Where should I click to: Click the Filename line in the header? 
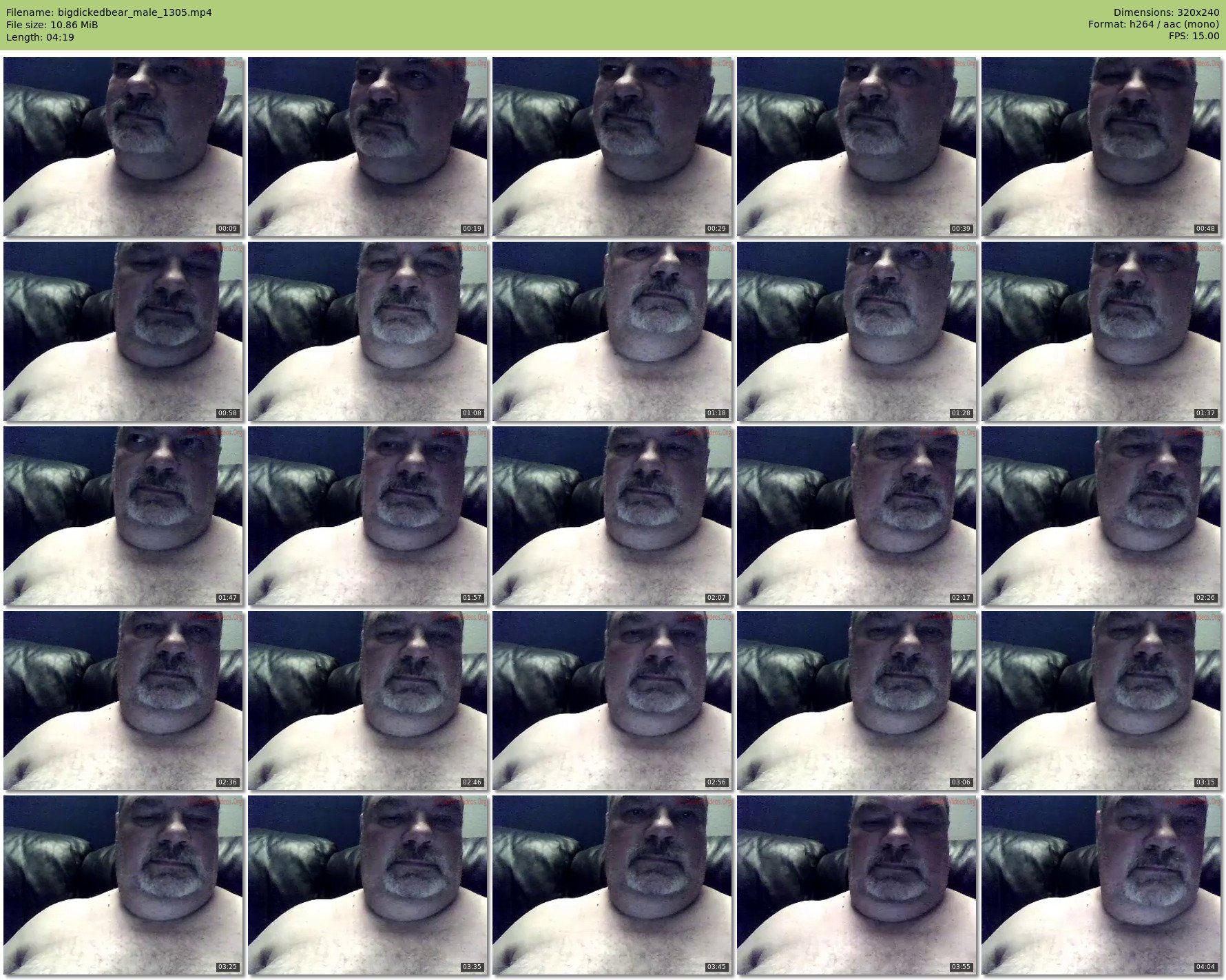pos(109,12)
